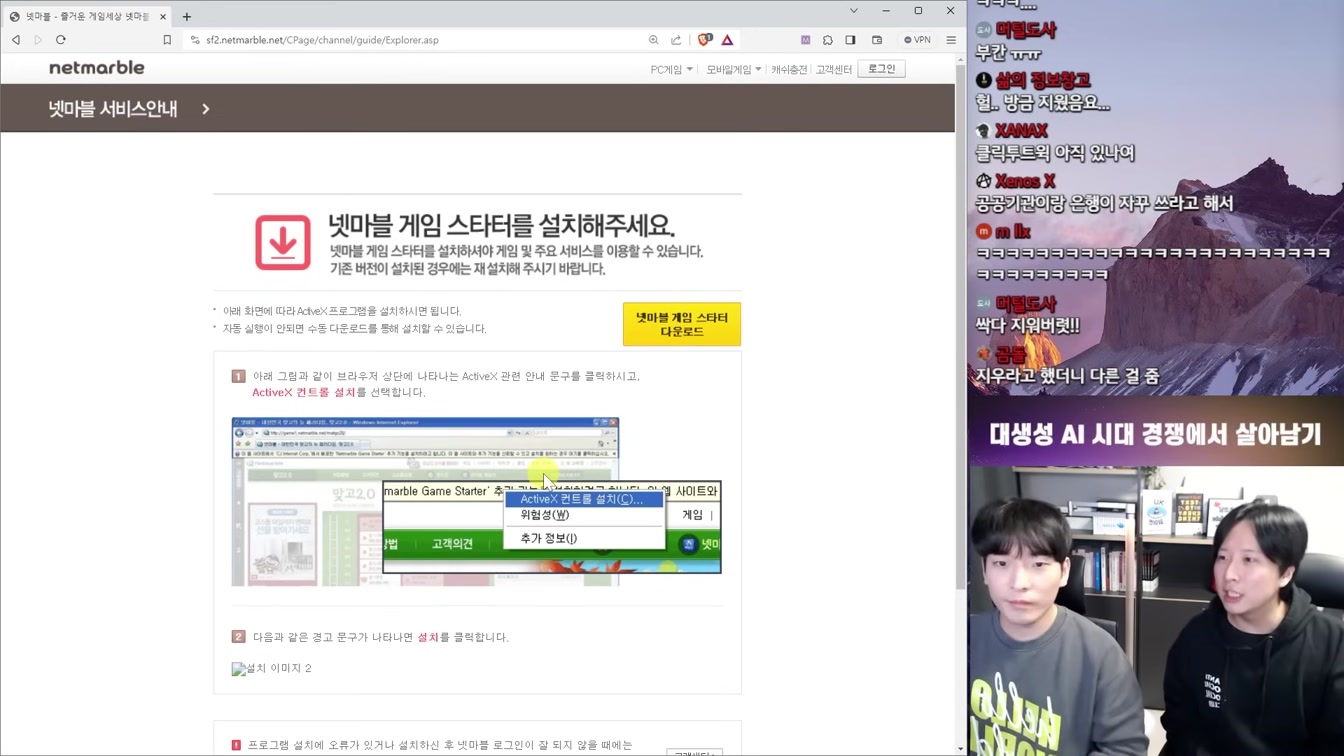Click the ActiveX 컨트롤 설치 red text
Viewport: 1344px width, 756px height.
point(304,392)
